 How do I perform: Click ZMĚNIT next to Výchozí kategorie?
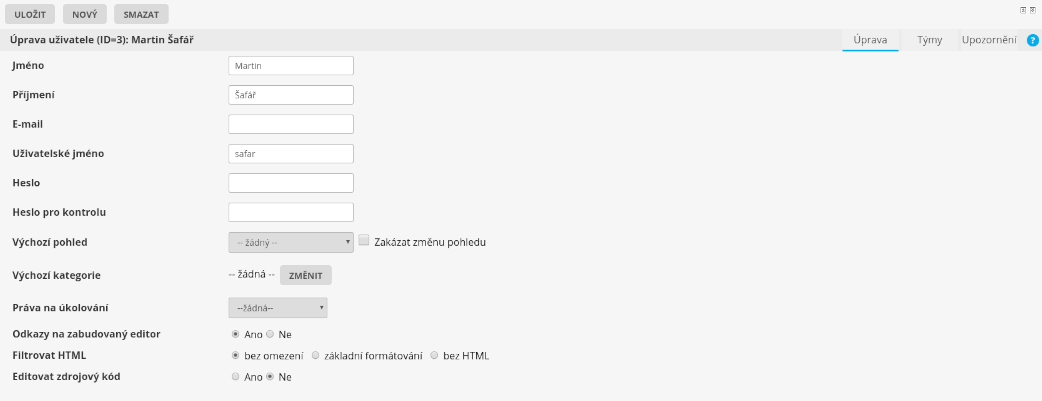point(305,275)
